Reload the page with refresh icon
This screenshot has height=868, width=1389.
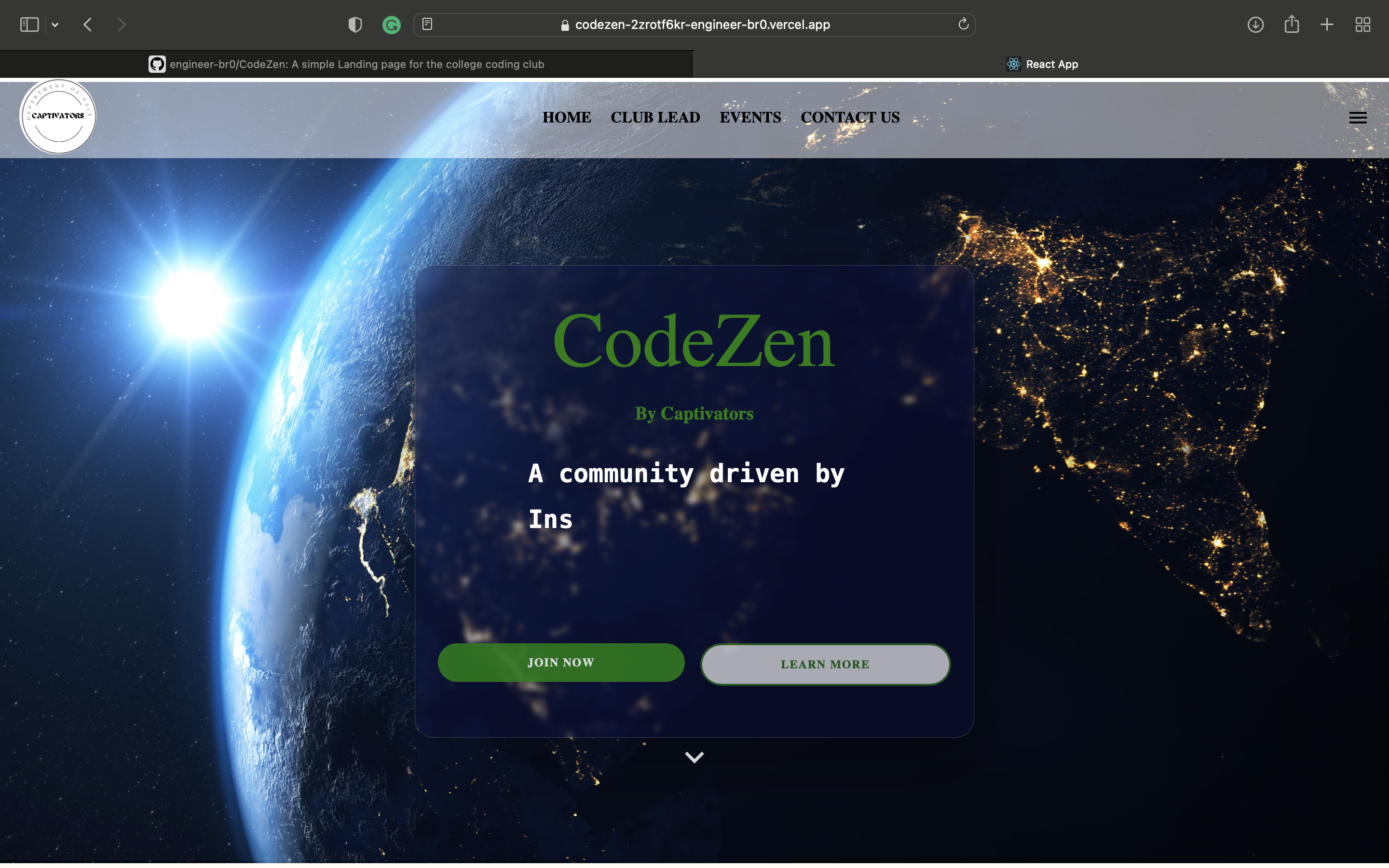963,24
